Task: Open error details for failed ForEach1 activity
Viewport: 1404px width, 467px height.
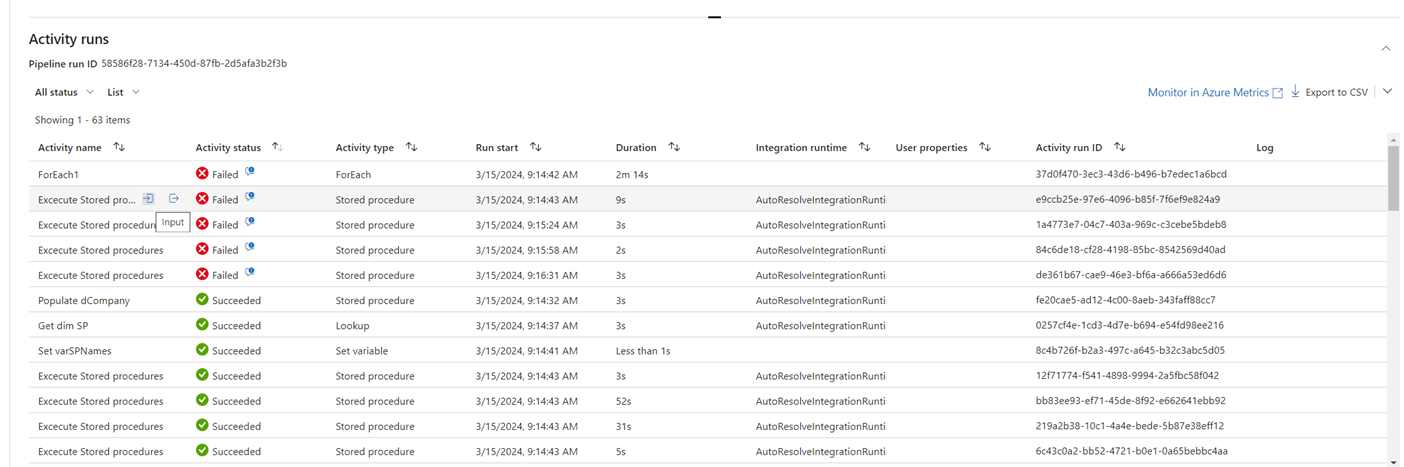Action: coord(250,173)
